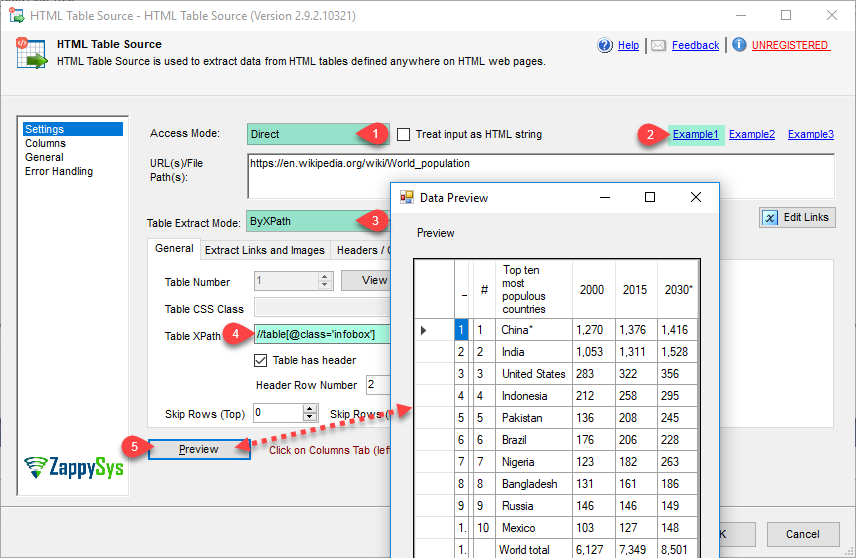Click the Mexico cell in preview

pyautogui.click(x=534, y=528)
